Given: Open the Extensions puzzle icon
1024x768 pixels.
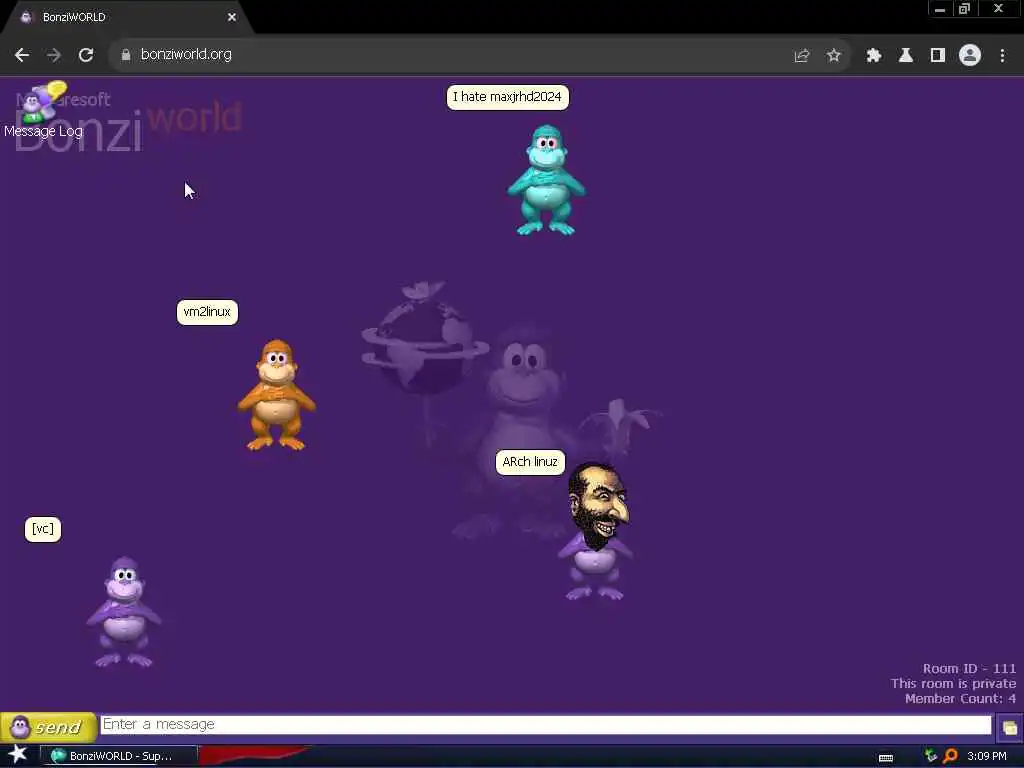Looking at the screenshot, I should click(874, 56).
